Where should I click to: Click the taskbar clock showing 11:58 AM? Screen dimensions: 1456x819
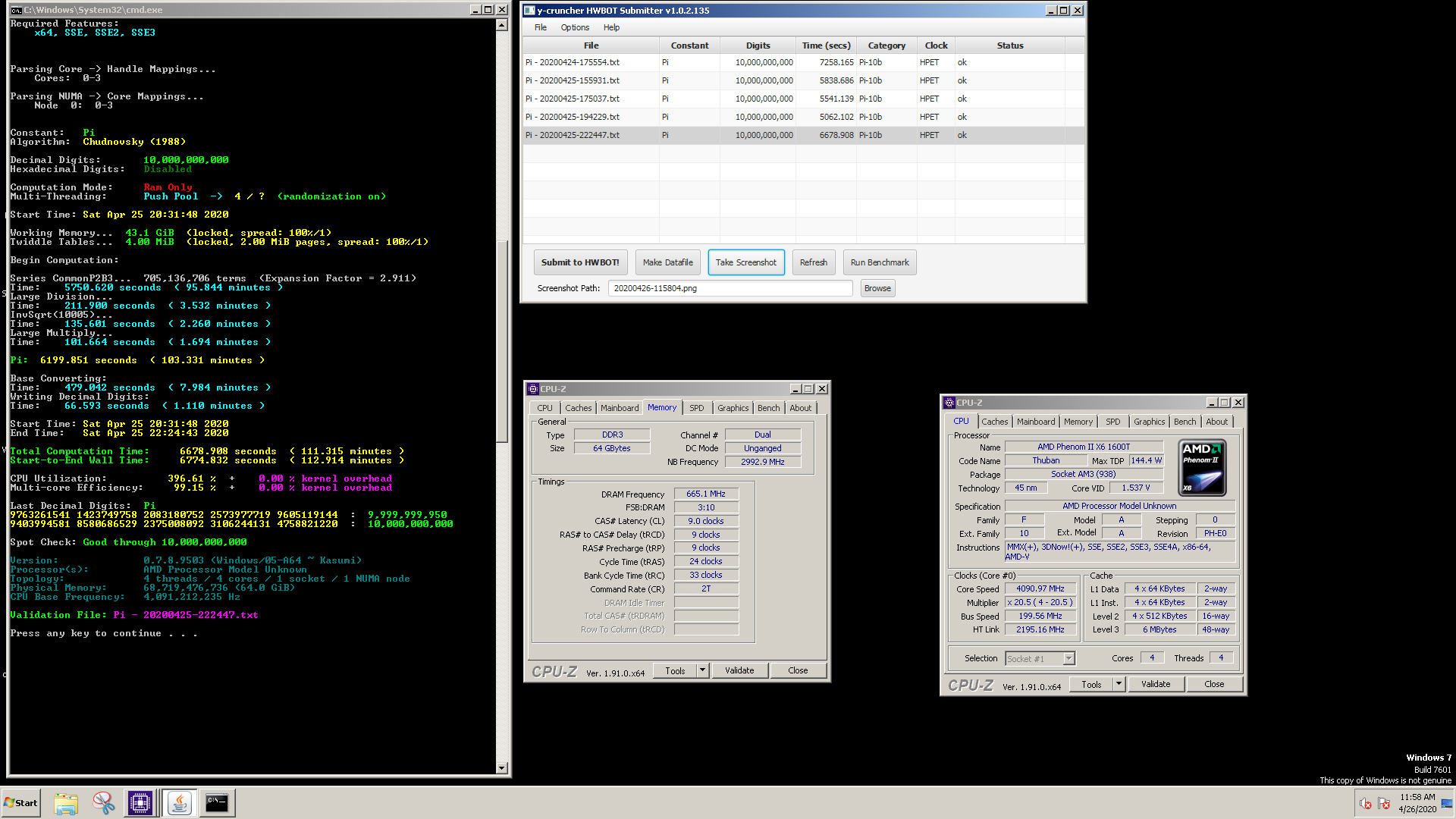coord(1417,803)
